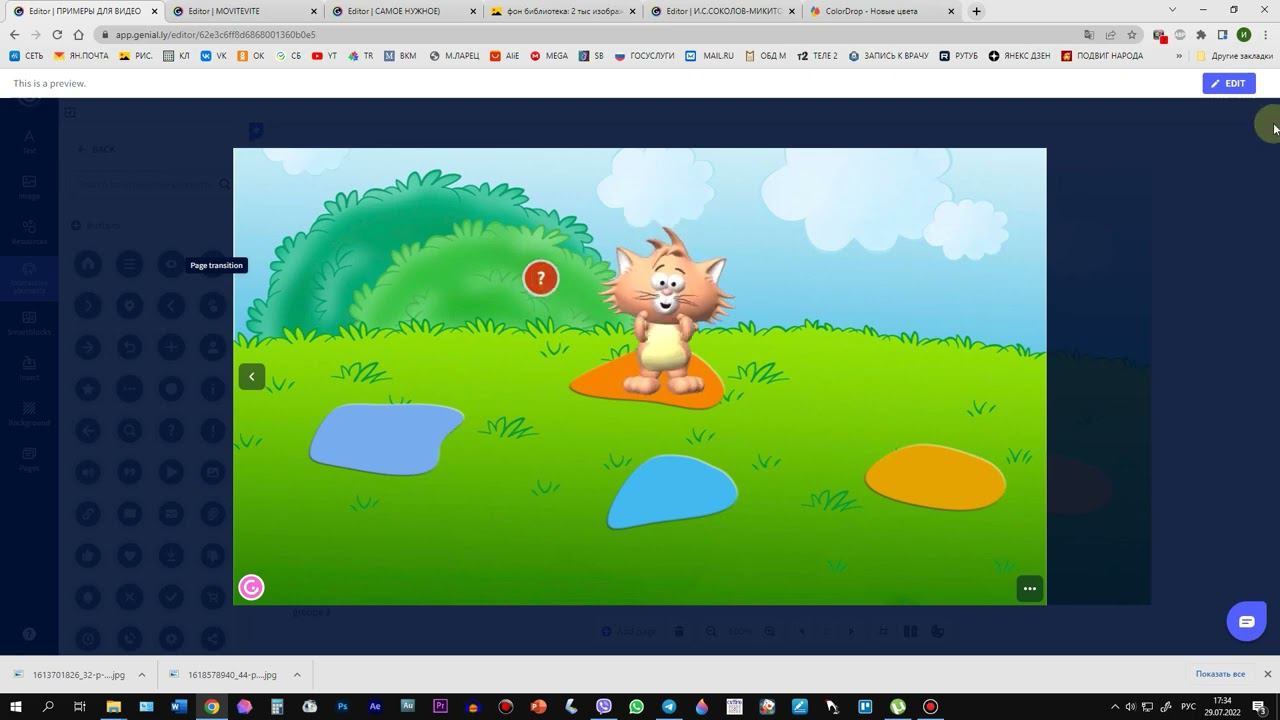
Task: Click the yellow-orange puddle shape
Action: (935, 477)
